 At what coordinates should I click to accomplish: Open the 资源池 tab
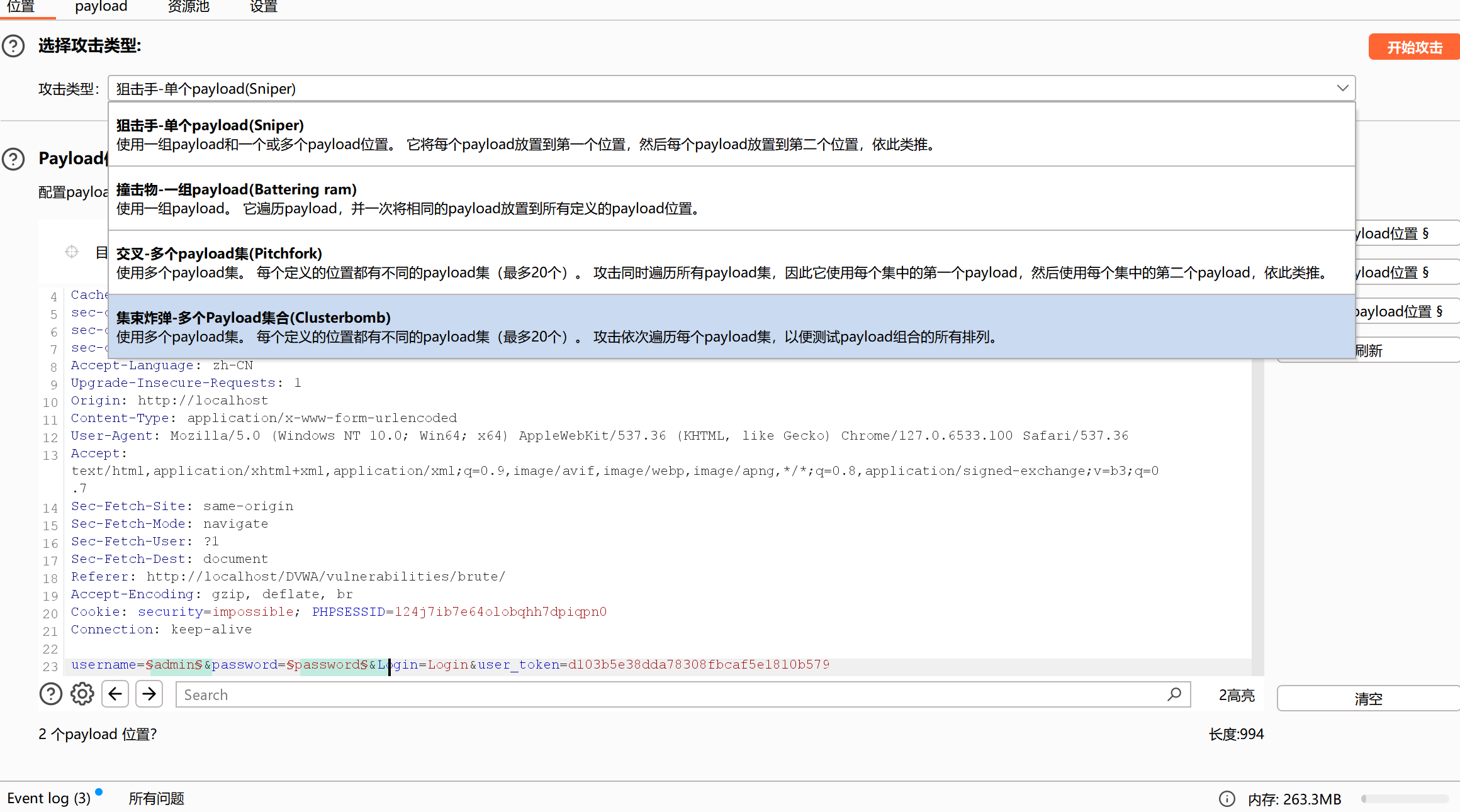point(189,7)
